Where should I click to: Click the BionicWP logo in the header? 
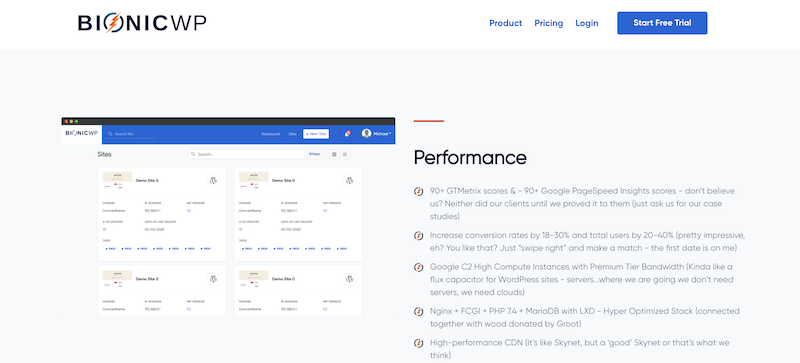tap(142, 23)
